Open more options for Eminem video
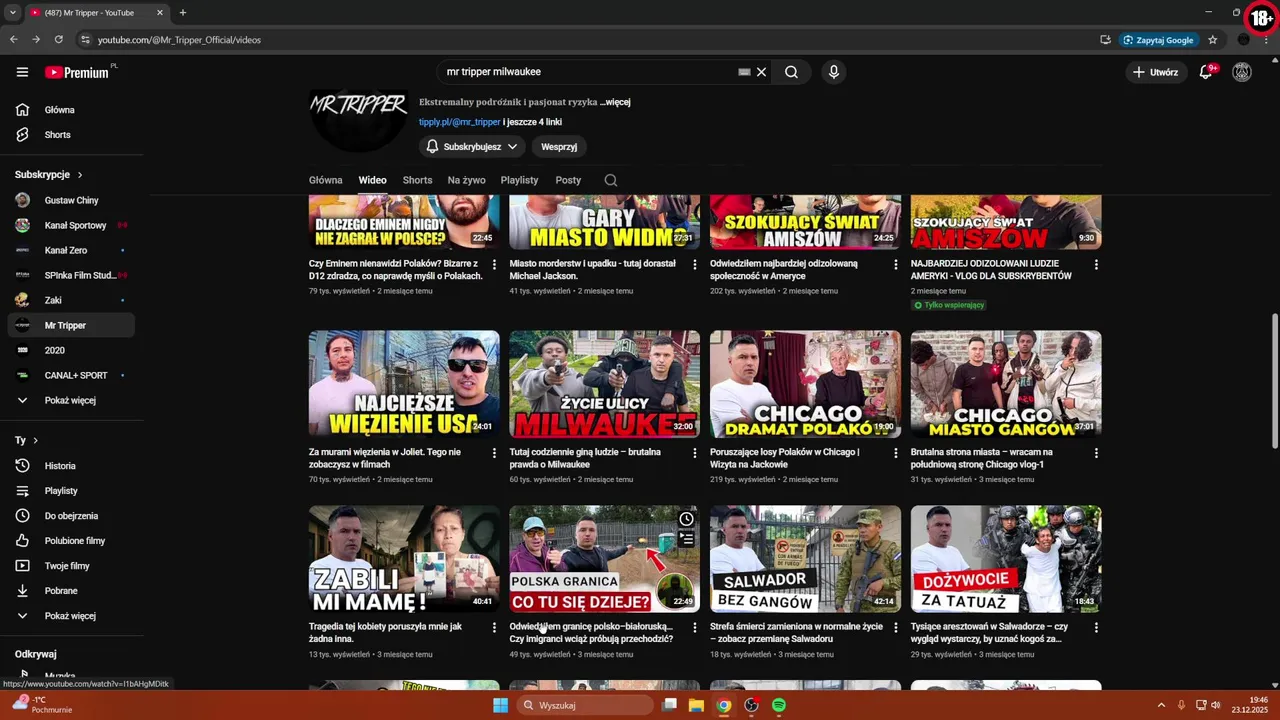Image resolution: width=1280 pixels, height=720 pixels. coord(494,265)
